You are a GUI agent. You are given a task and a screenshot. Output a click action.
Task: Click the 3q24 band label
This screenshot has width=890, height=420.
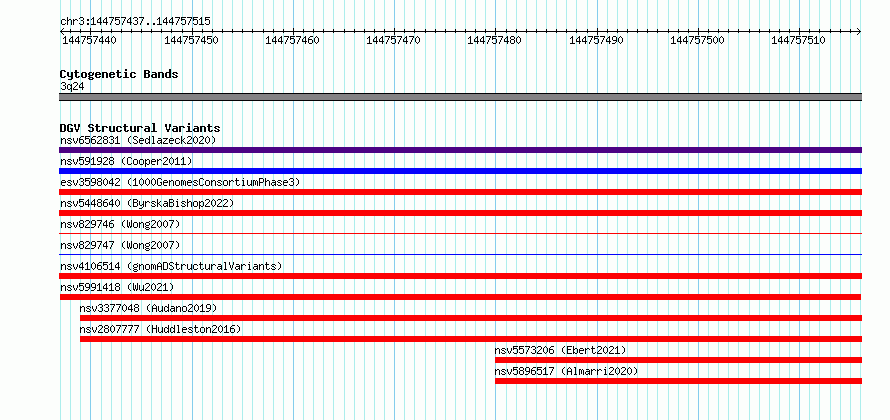(x=72, y=87)
